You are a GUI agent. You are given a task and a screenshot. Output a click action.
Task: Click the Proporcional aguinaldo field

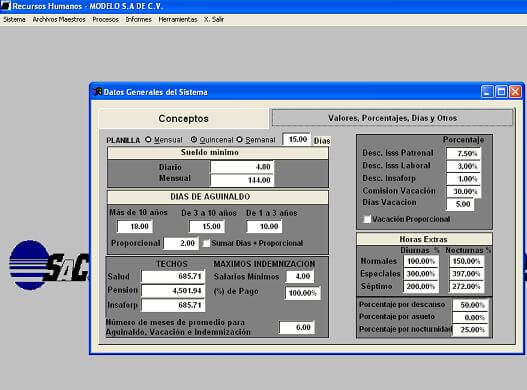181,243
